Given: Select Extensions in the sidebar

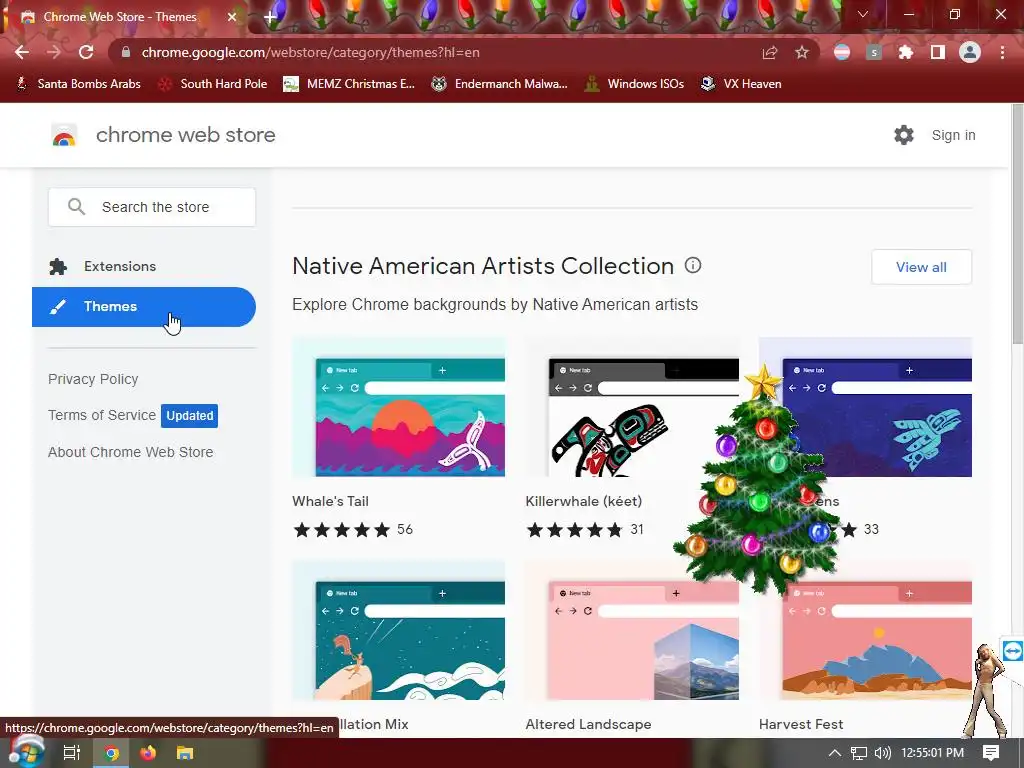Looking at the screenshot, I should tap(144, 266).
